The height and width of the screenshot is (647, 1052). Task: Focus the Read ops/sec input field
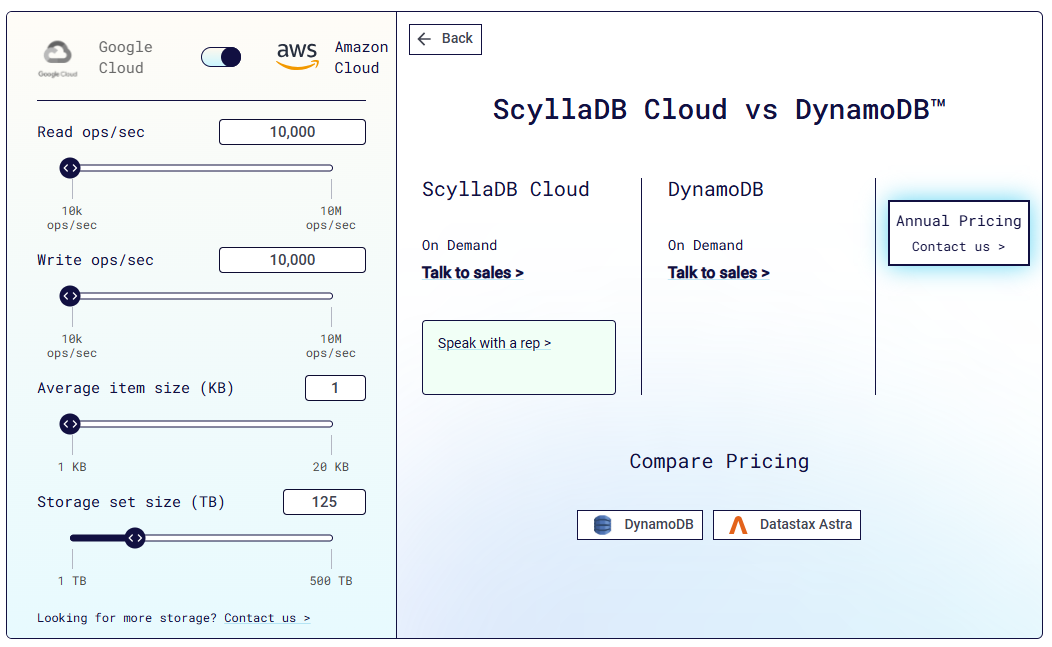[293, 132]
